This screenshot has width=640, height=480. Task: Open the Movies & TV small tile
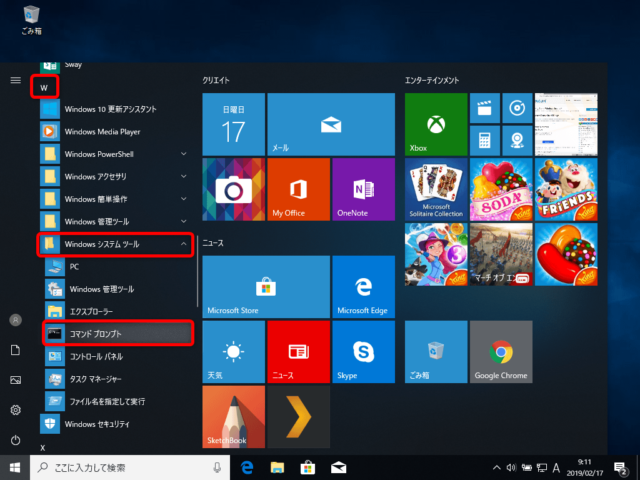tap(484, 108)
